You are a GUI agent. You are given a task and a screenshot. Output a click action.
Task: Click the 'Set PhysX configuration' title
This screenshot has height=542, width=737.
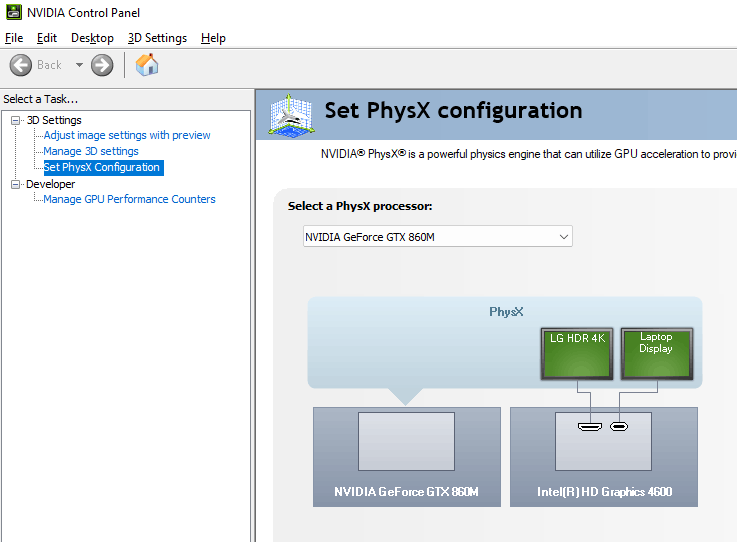click(454, 110)
